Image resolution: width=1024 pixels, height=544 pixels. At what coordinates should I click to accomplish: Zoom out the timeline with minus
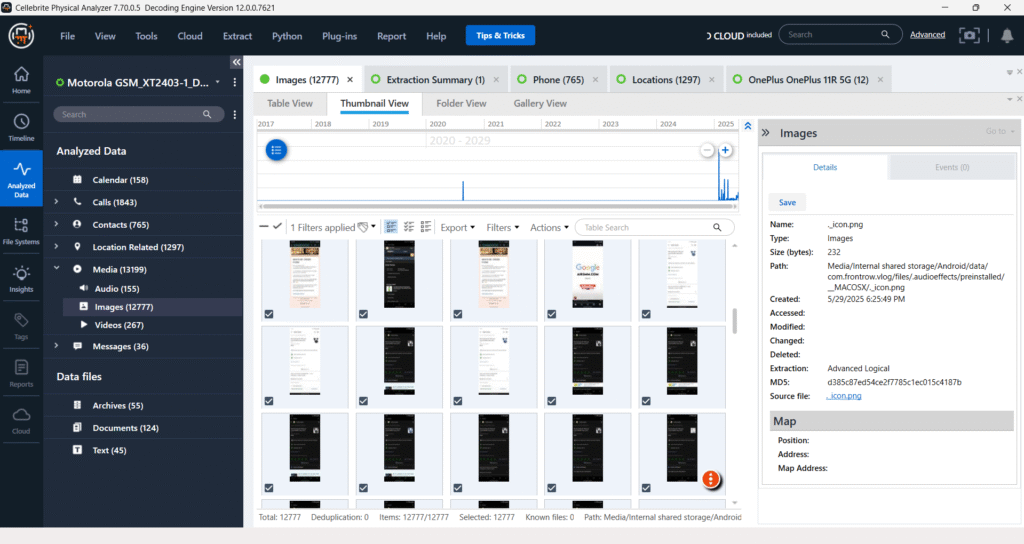[707, 150]
